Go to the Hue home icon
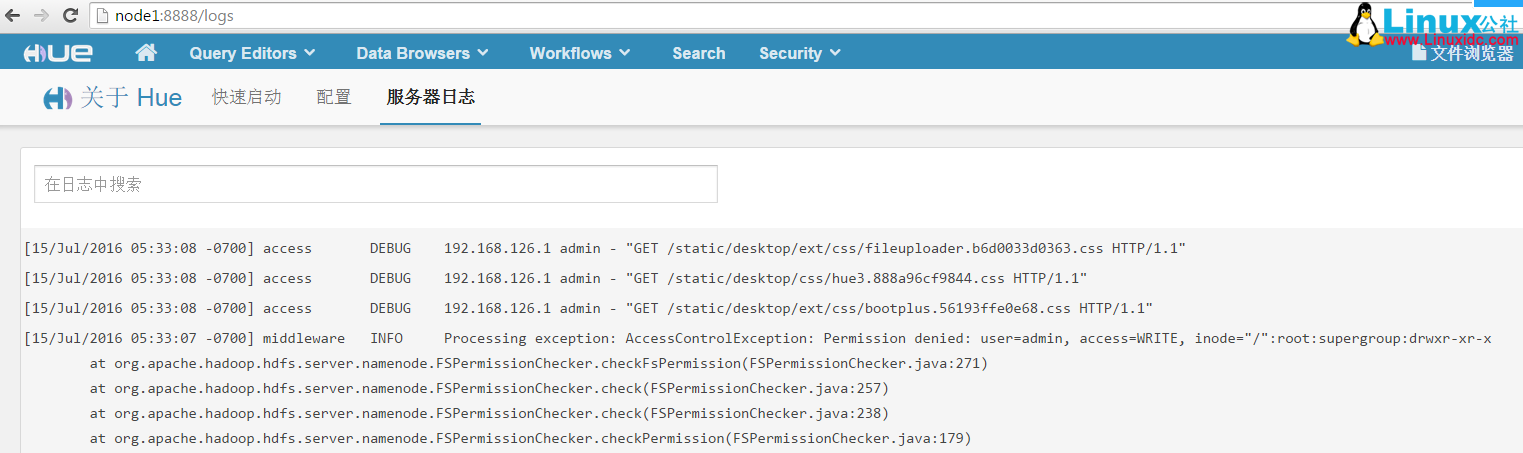The width and height of the screenshot is (1523, 453). 146,53
